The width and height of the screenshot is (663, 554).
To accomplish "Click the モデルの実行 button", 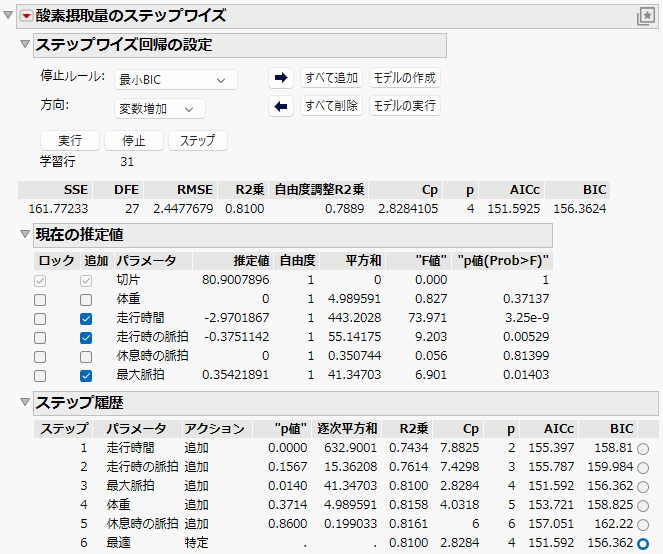I will click(405, 106).
